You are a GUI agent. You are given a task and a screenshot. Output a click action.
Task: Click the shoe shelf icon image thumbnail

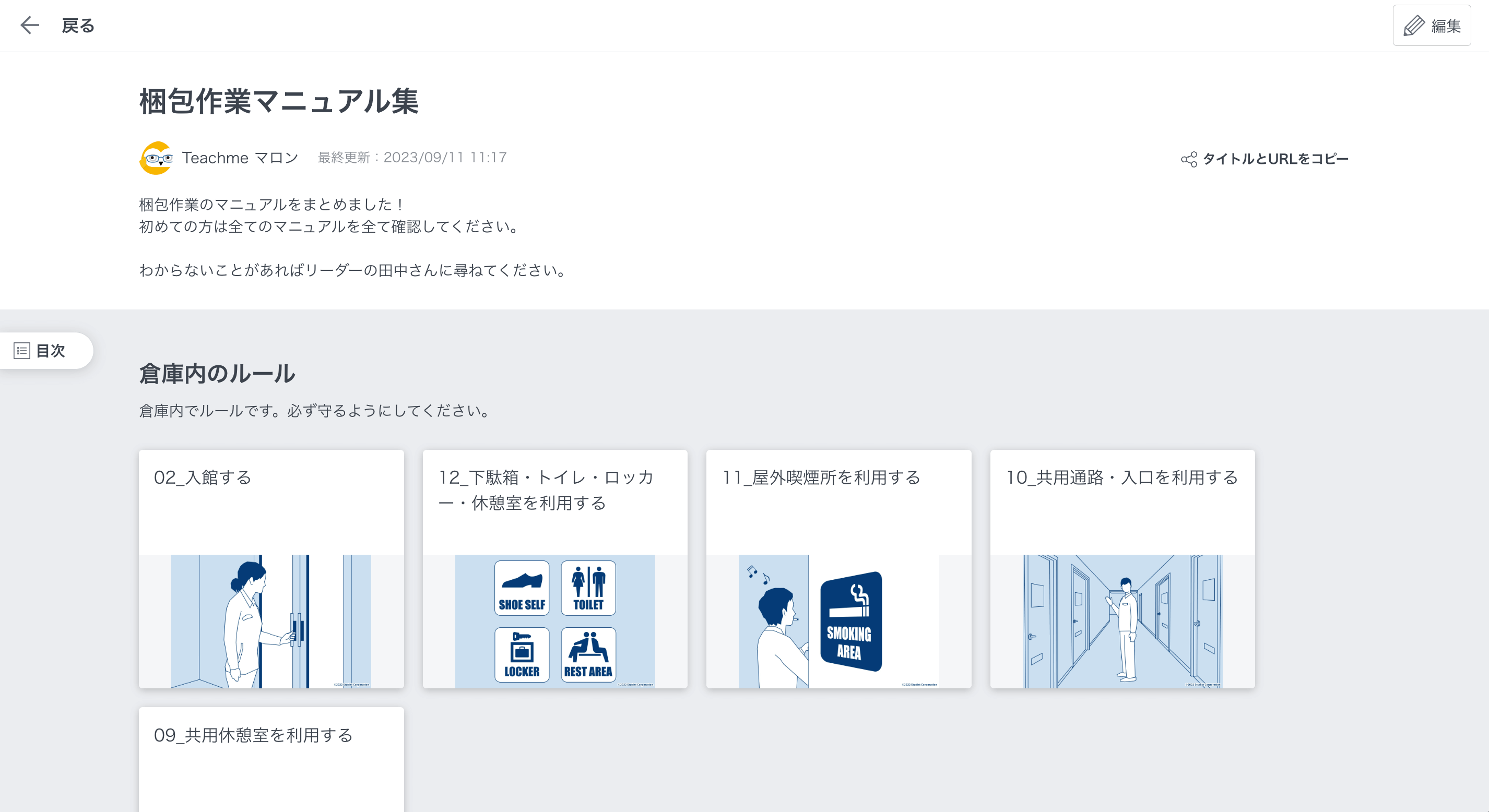pos(522,587)
